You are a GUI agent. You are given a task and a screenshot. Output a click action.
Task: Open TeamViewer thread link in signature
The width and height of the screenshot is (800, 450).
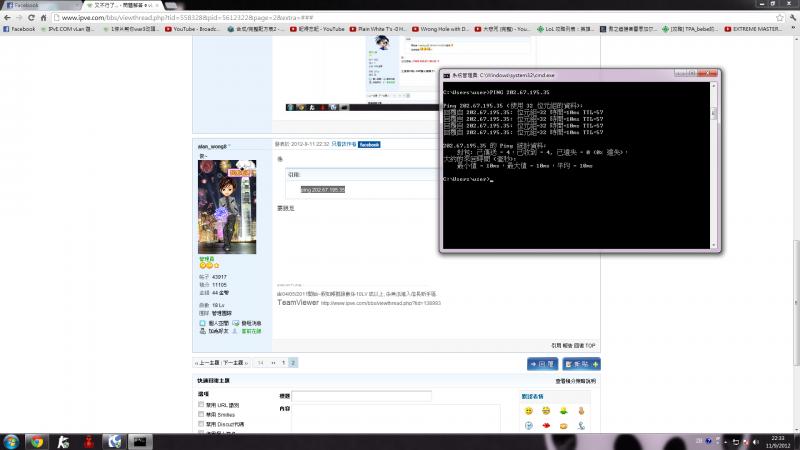tap(380, 303)
